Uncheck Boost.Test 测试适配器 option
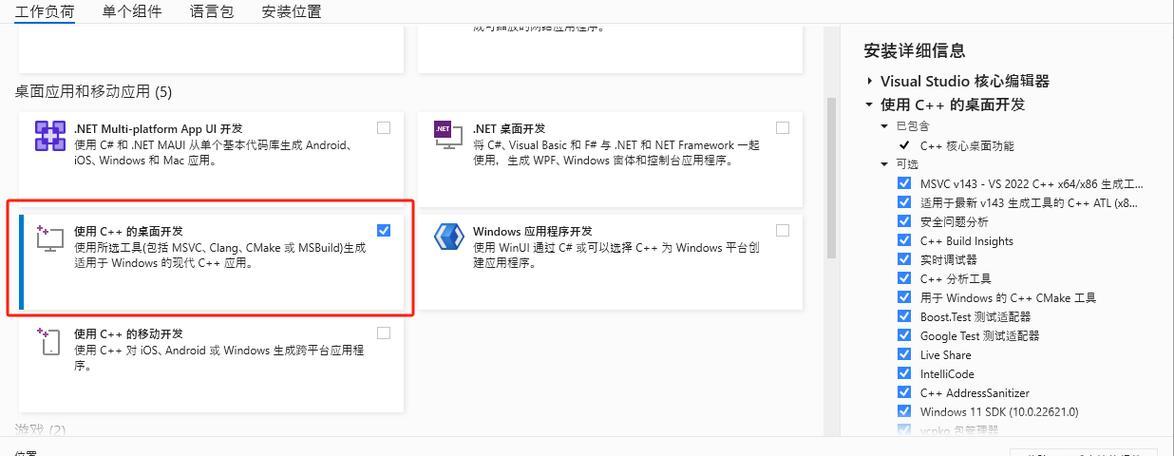1174x456 pixels. [x=904, y=316]
